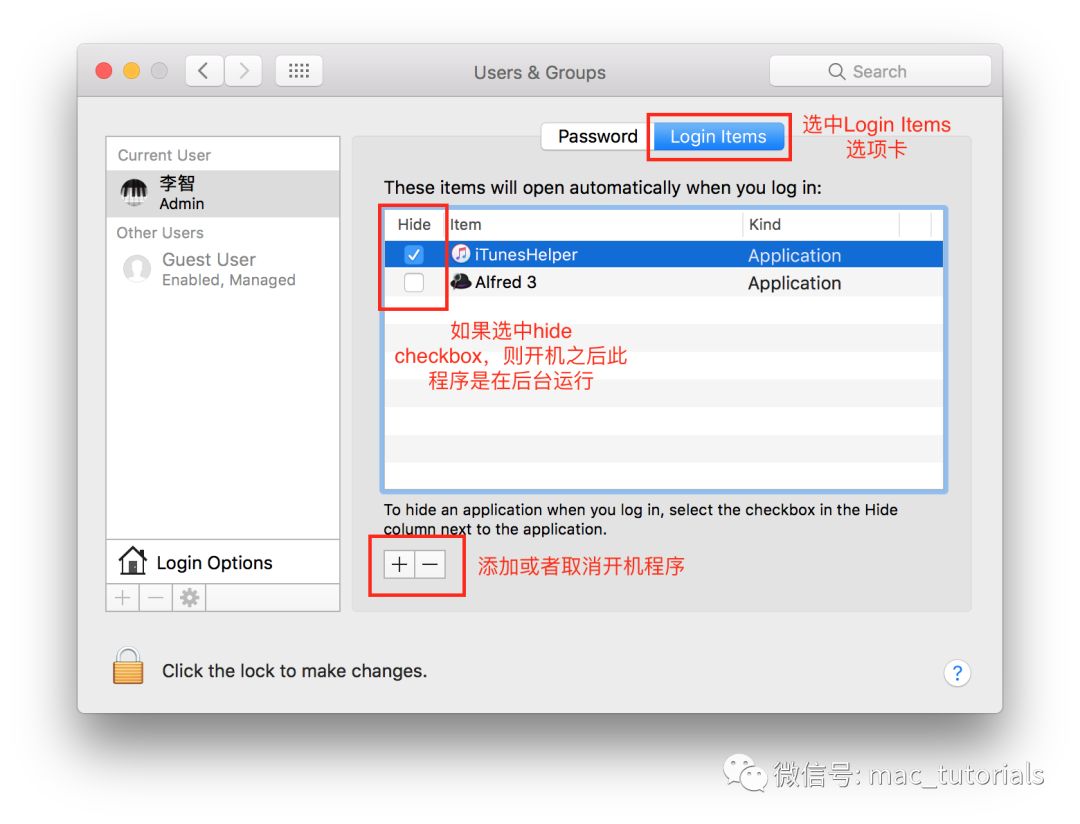Remove login item with the minus button
1080x824 pixels.
(430, 564)
